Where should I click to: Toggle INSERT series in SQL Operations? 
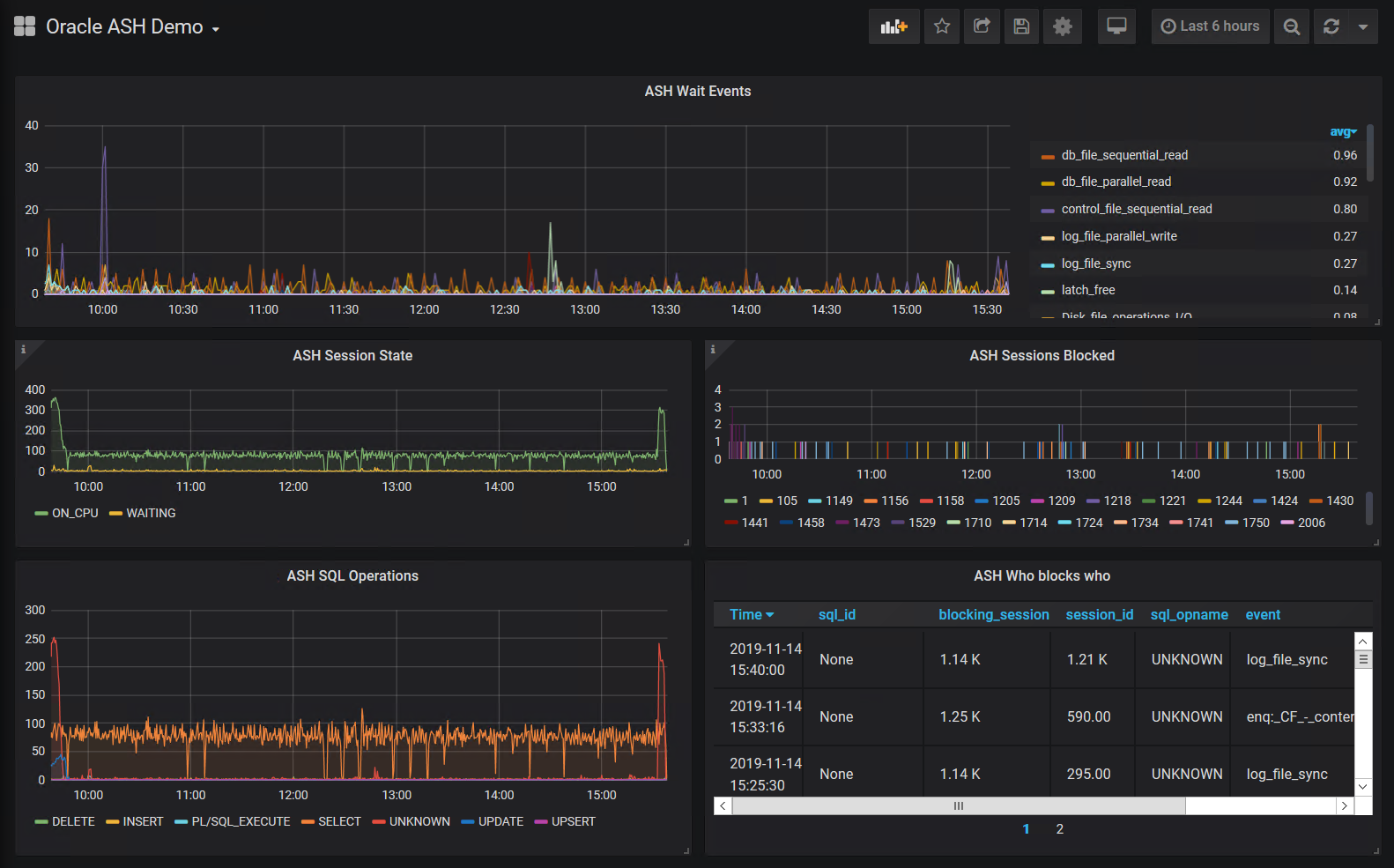click(143, 821)
